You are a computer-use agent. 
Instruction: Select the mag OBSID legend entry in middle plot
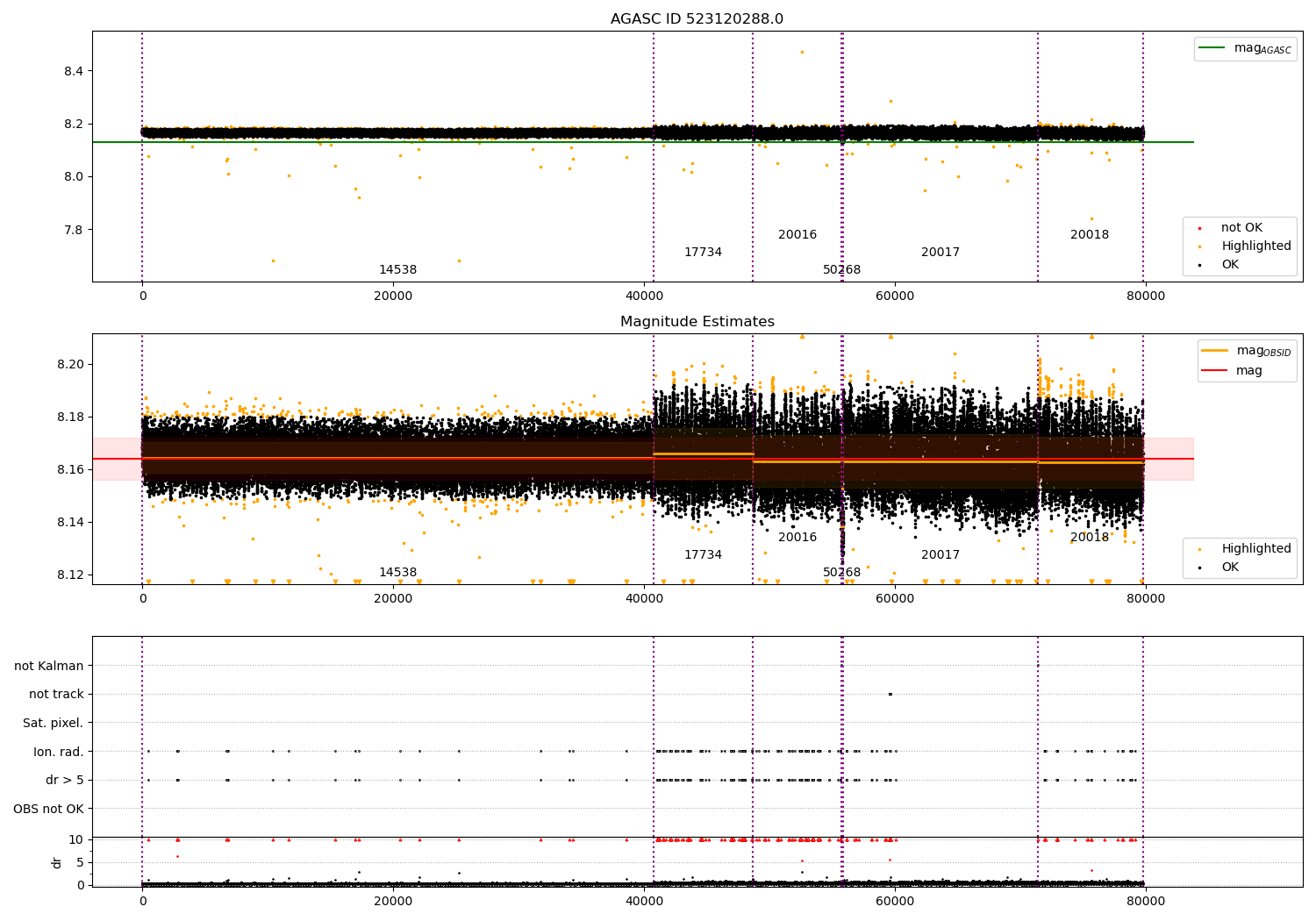pyautogui.click(x=1247, y=351)
